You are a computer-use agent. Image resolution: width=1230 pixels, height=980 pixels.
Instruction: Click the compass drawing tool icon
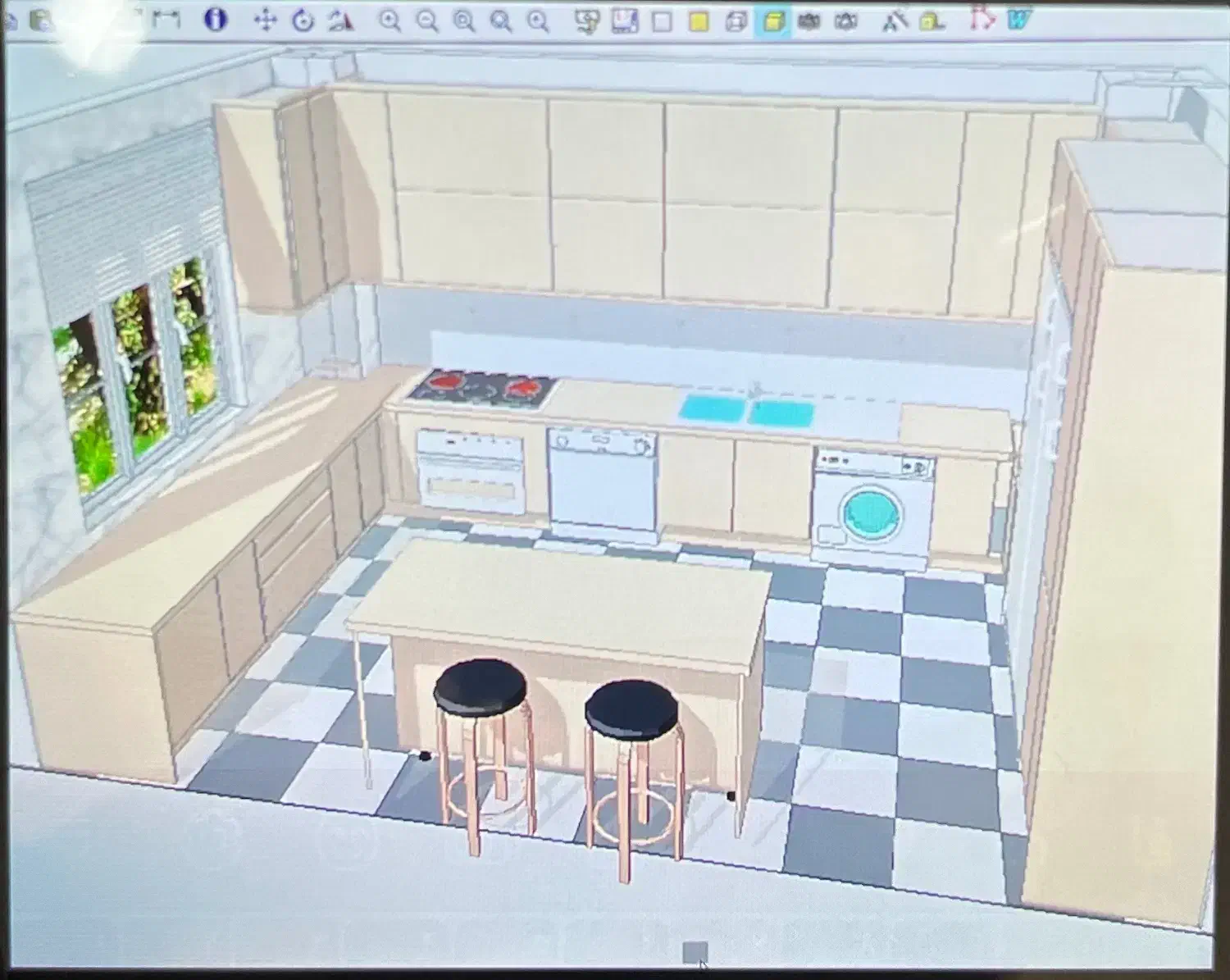click(x=893, y=21)
